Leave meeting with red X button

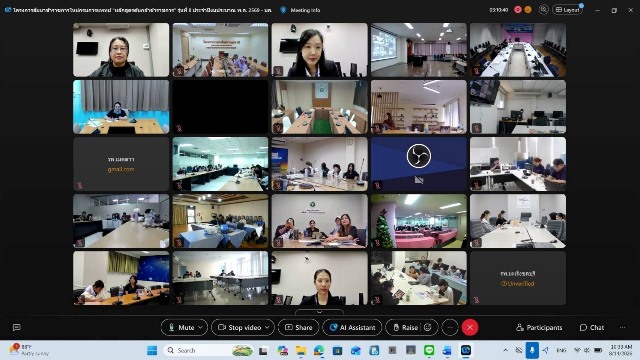click(x=470, y=327)
